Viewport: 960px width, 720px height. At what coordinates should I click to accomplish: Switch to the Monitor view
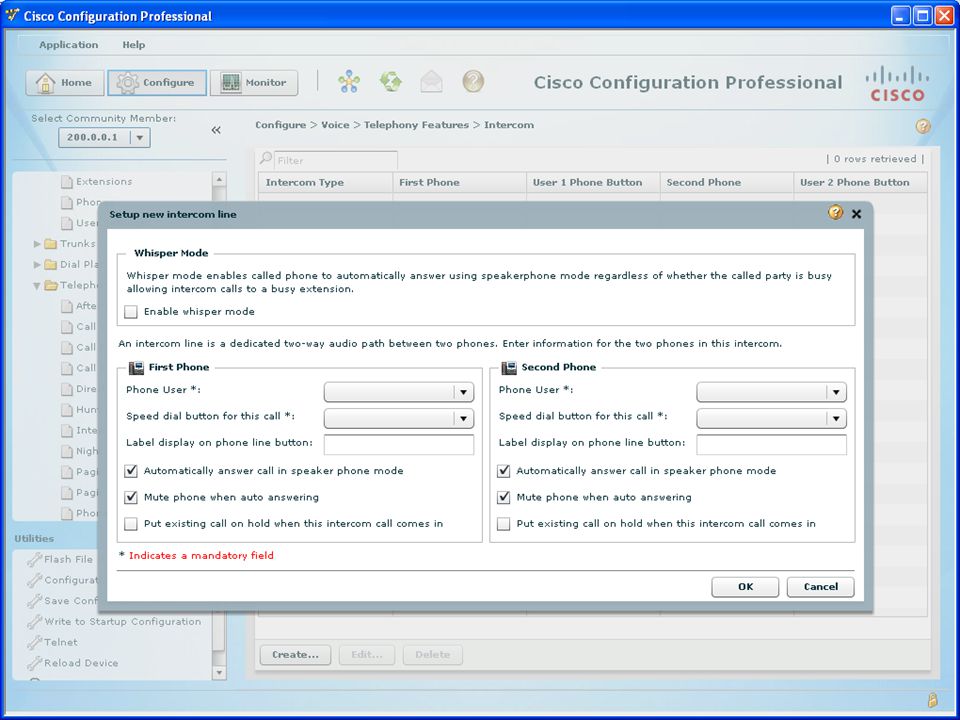[254, 83]
